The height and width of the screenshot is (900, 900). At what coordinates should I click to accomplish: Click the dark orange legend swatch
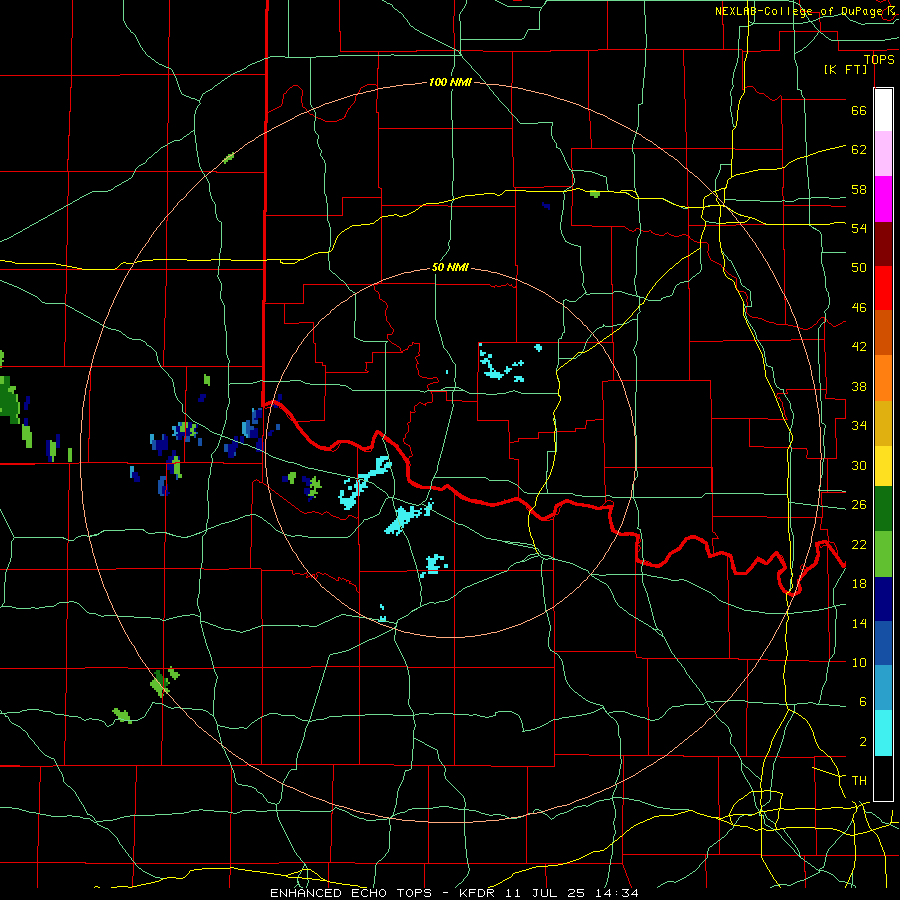click(883, 333)
